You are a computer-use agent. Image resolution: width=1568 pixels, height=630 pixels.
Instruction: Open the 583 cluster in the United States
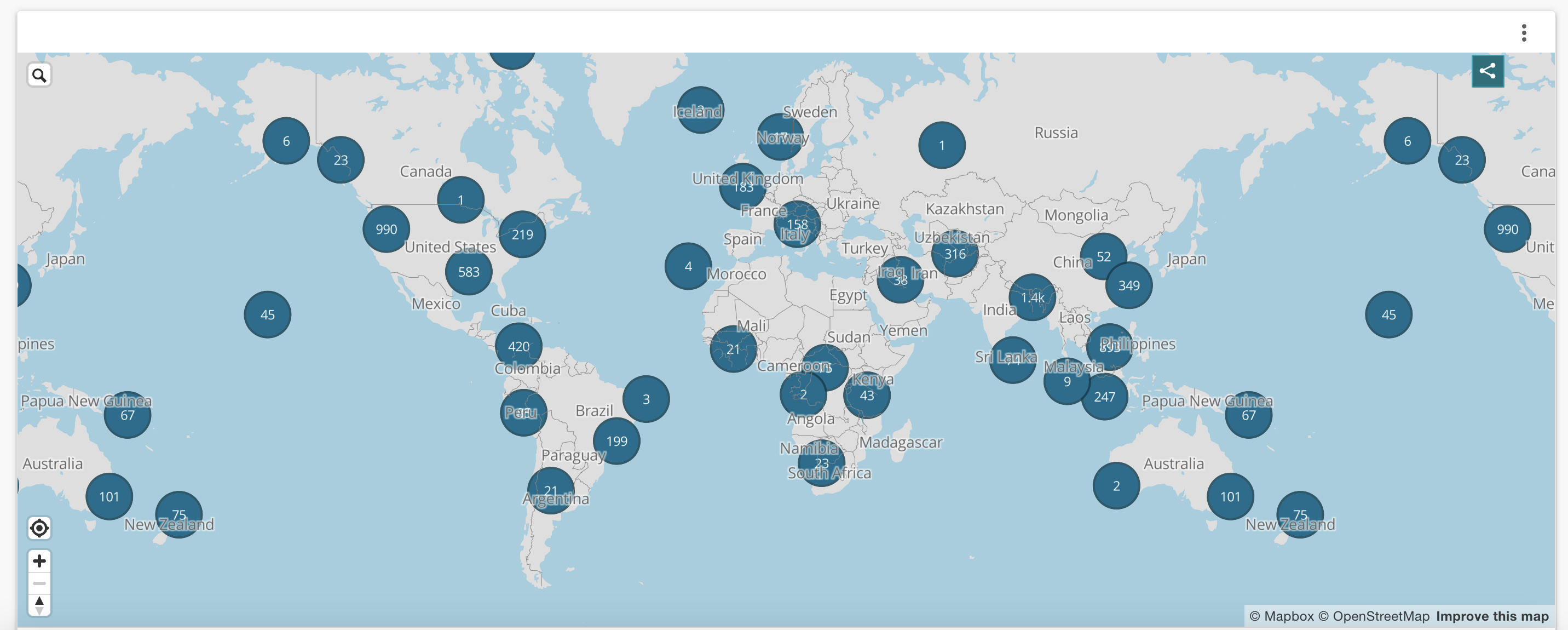(468, 272)
